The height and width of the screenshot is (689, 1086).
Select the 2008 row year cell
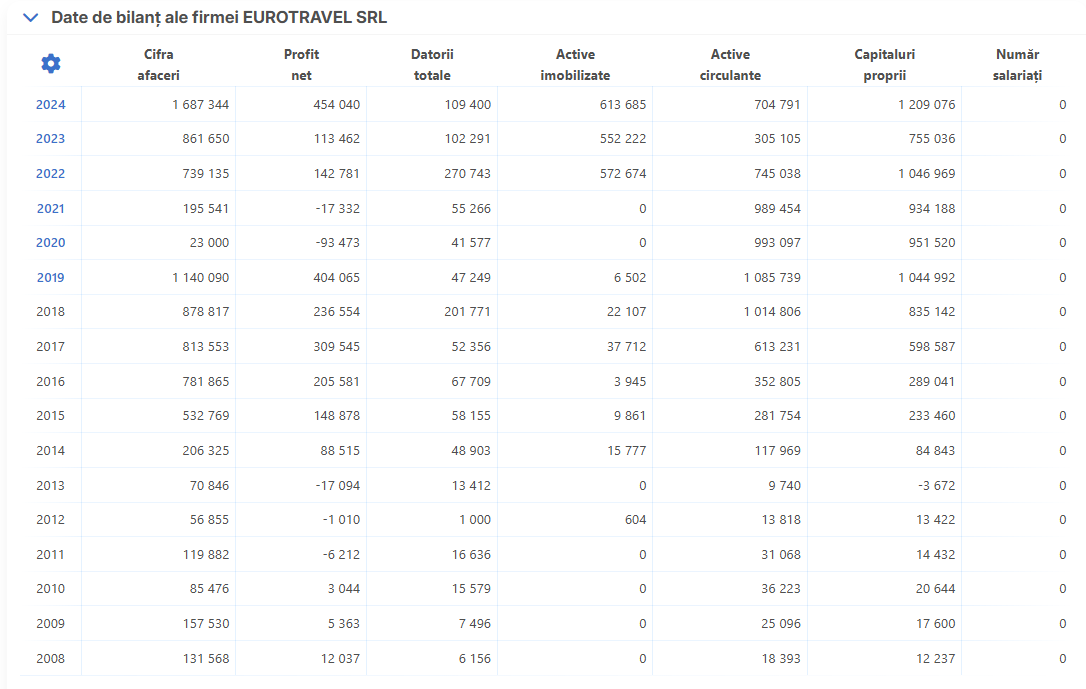[51, 659]
